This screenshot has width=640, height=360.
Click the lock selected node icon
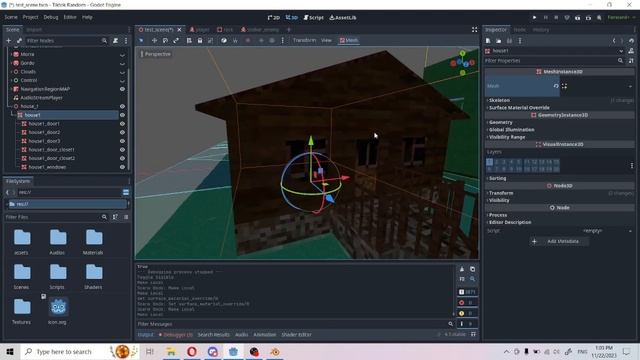tap(200, 40)
